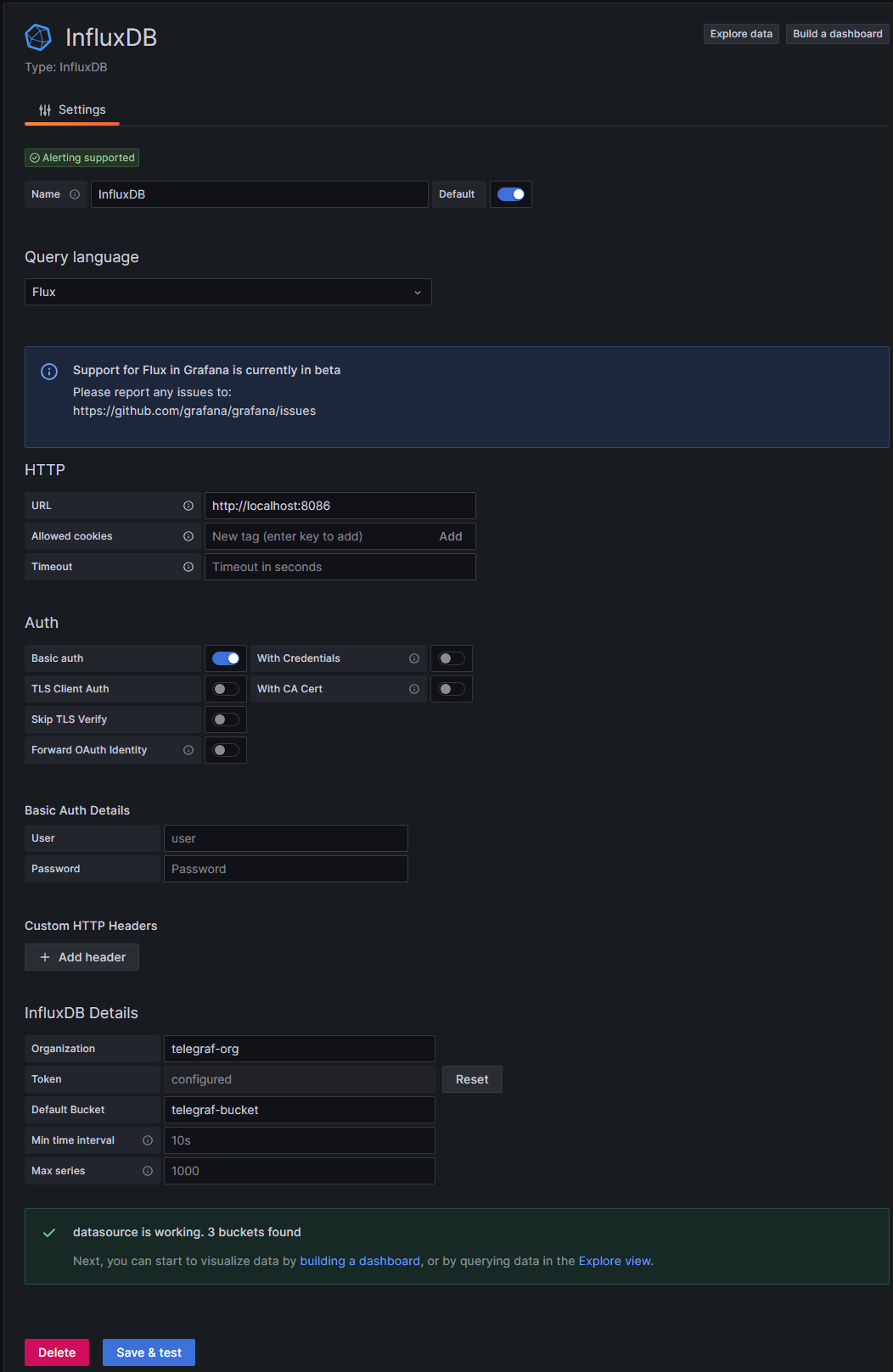This screenshot has height=1372, width=893.
Task: Click Add next to Allowed cookies
Action: pos(451,536)
